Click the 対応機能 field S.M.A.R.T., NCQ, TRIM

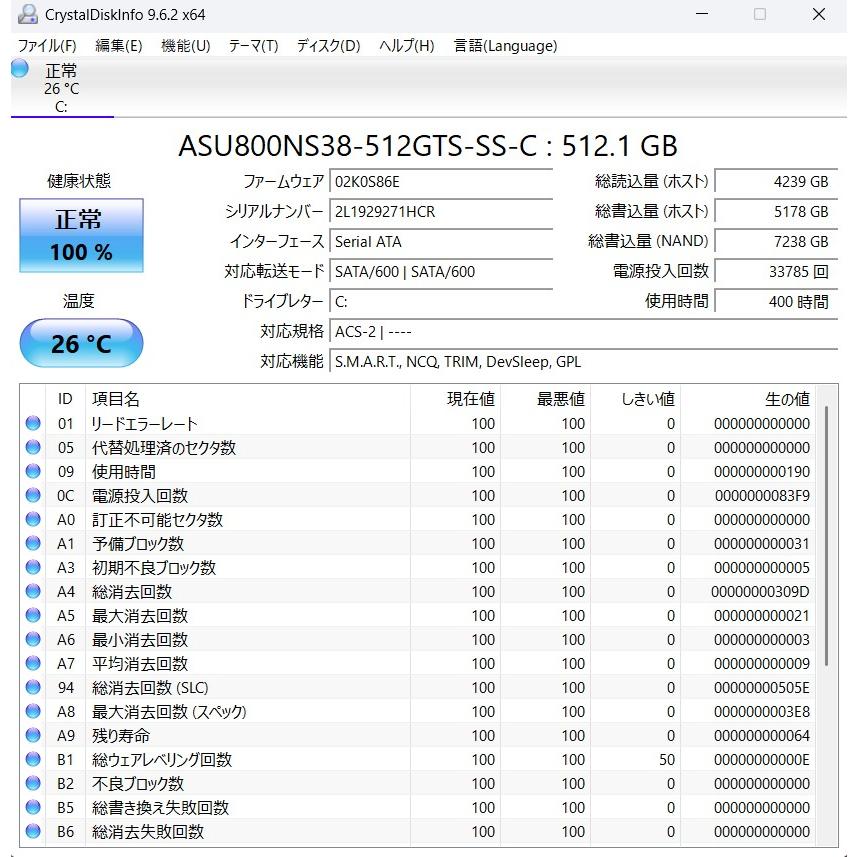[x=584, y=362]
